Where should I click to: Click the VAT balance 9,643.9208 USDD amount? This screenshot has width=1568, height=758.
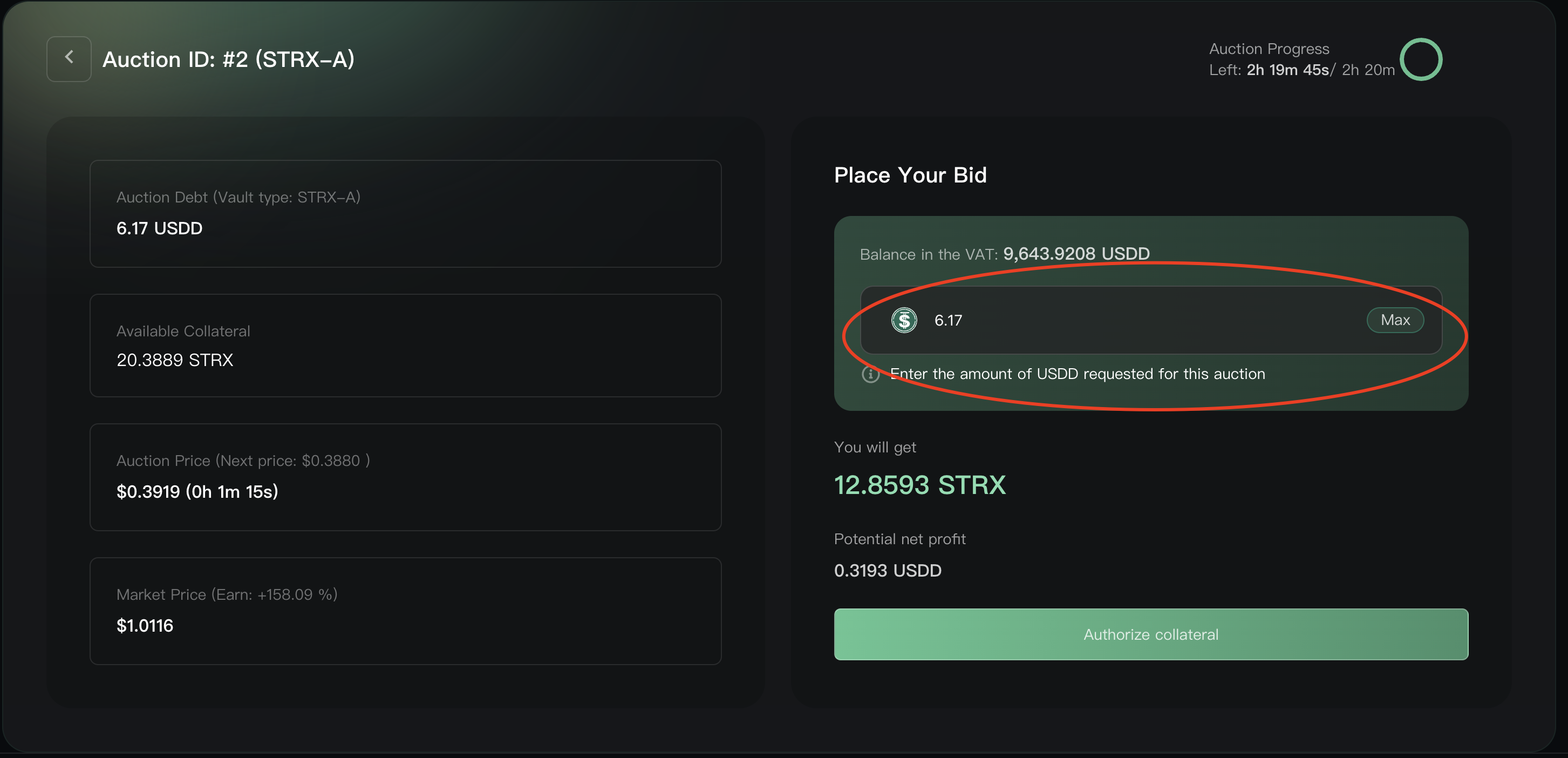tap(1076, 254)
